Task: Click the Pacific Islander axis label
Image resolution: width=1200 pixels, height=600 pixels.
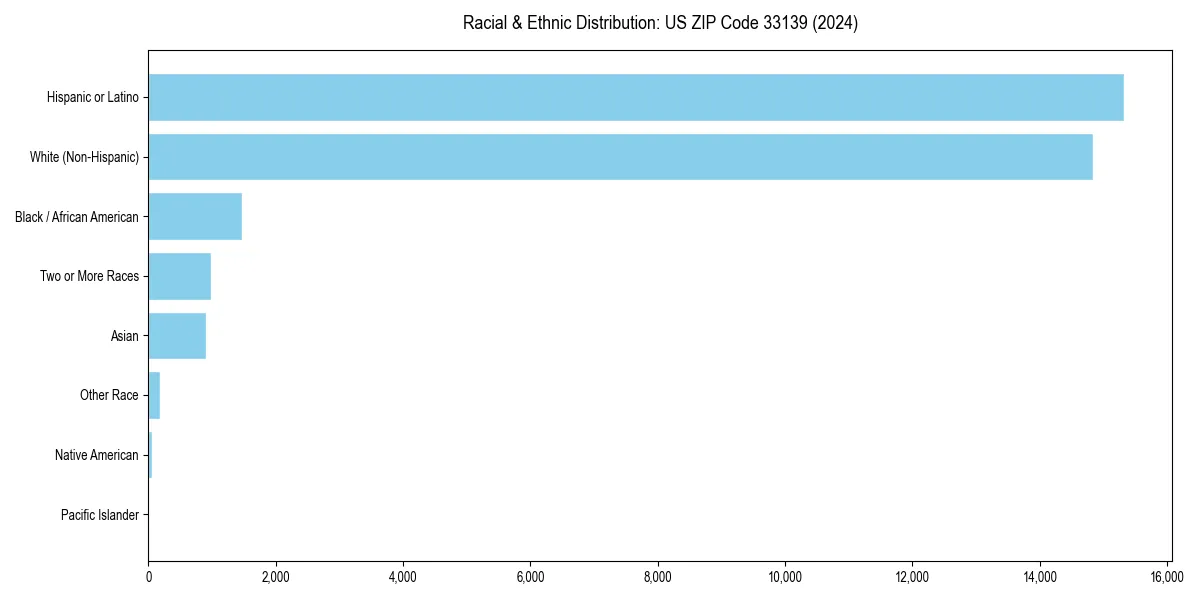Action: pyautogui.click(x=100, y=515)
